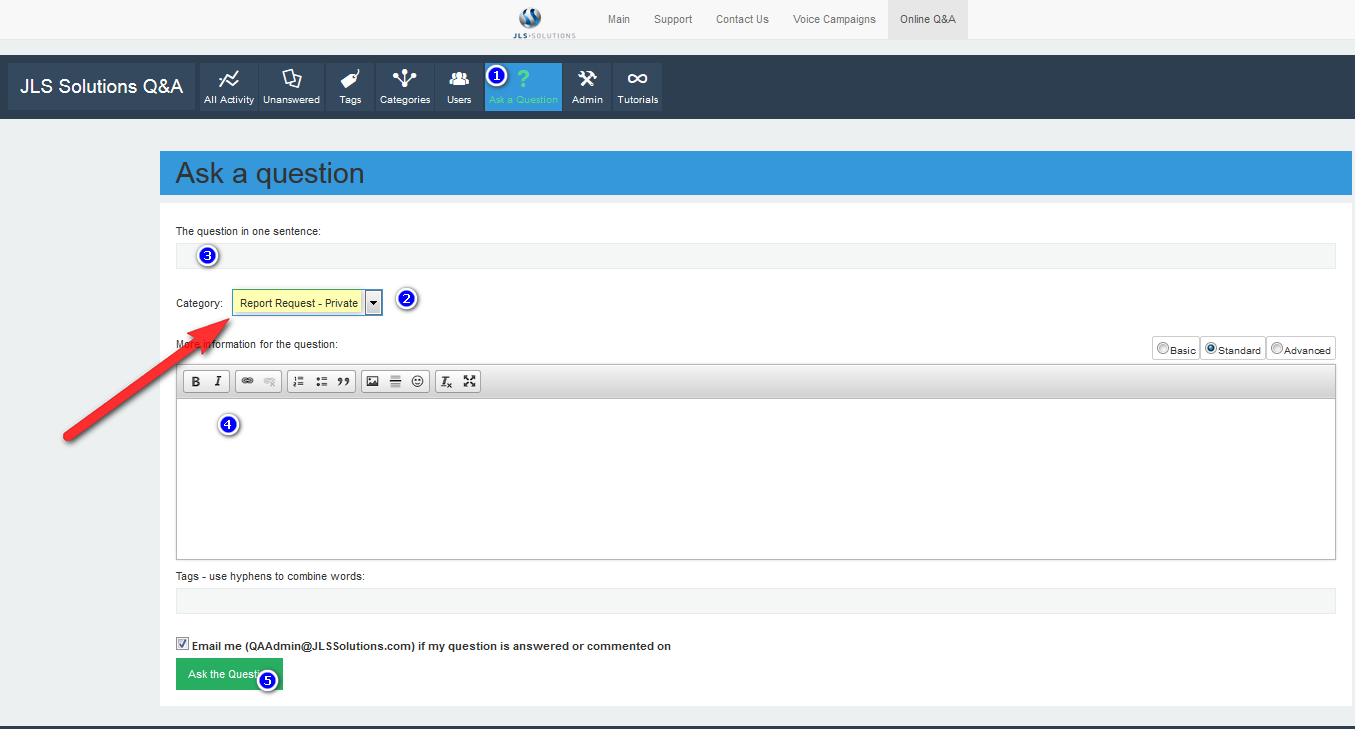The width and height of the screenshot is (1355, 729).
Task: Insert an image into the question
Action: [372, 381]
